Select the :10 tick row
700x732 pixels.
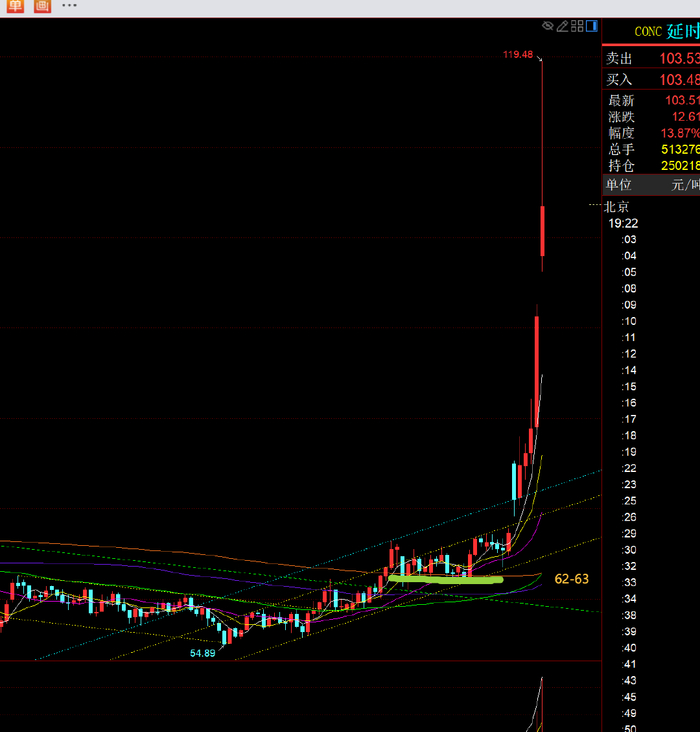tap(629, 321)
